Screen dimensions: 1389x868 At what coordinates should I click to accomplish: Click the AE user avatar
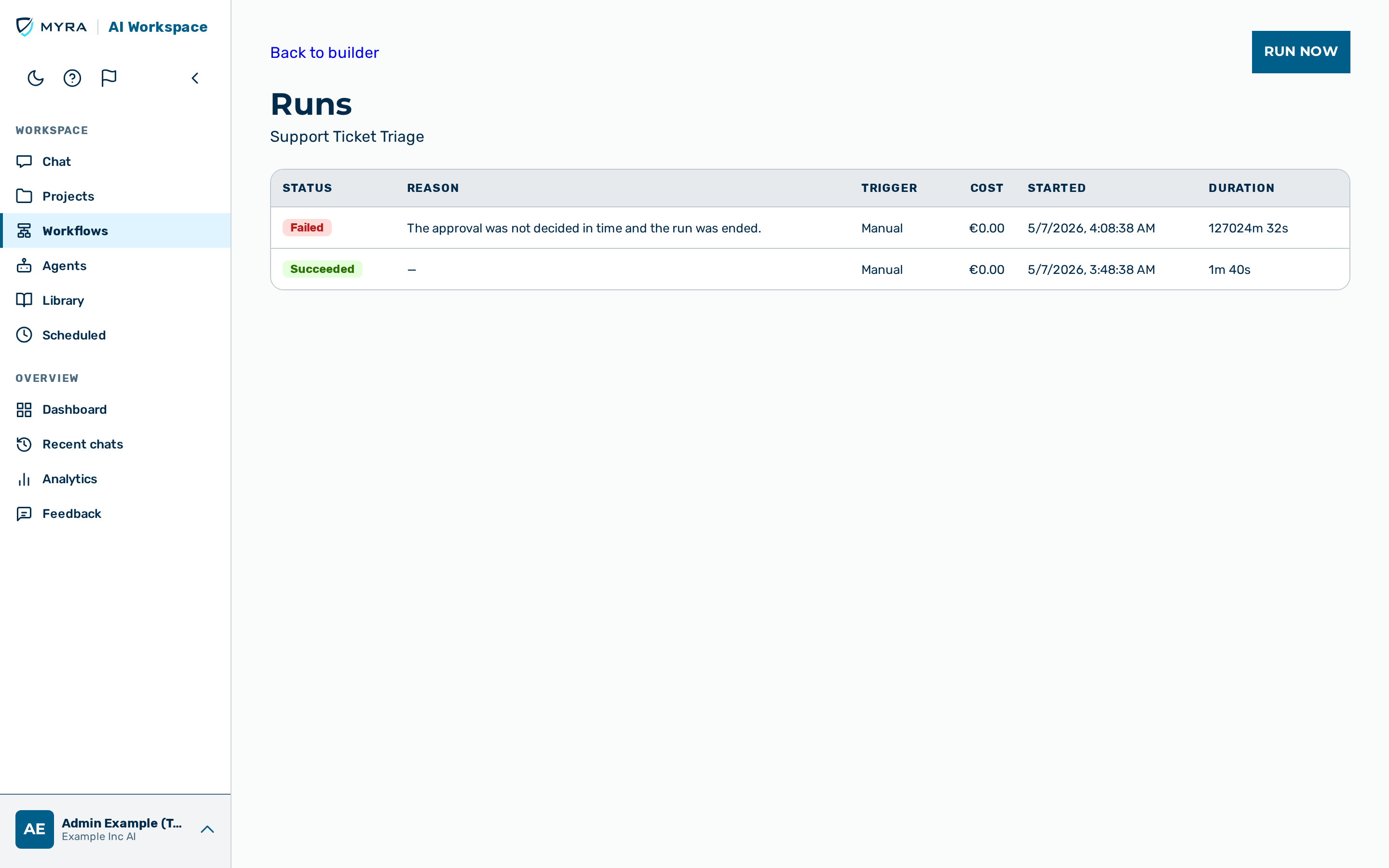click(34, 829)
